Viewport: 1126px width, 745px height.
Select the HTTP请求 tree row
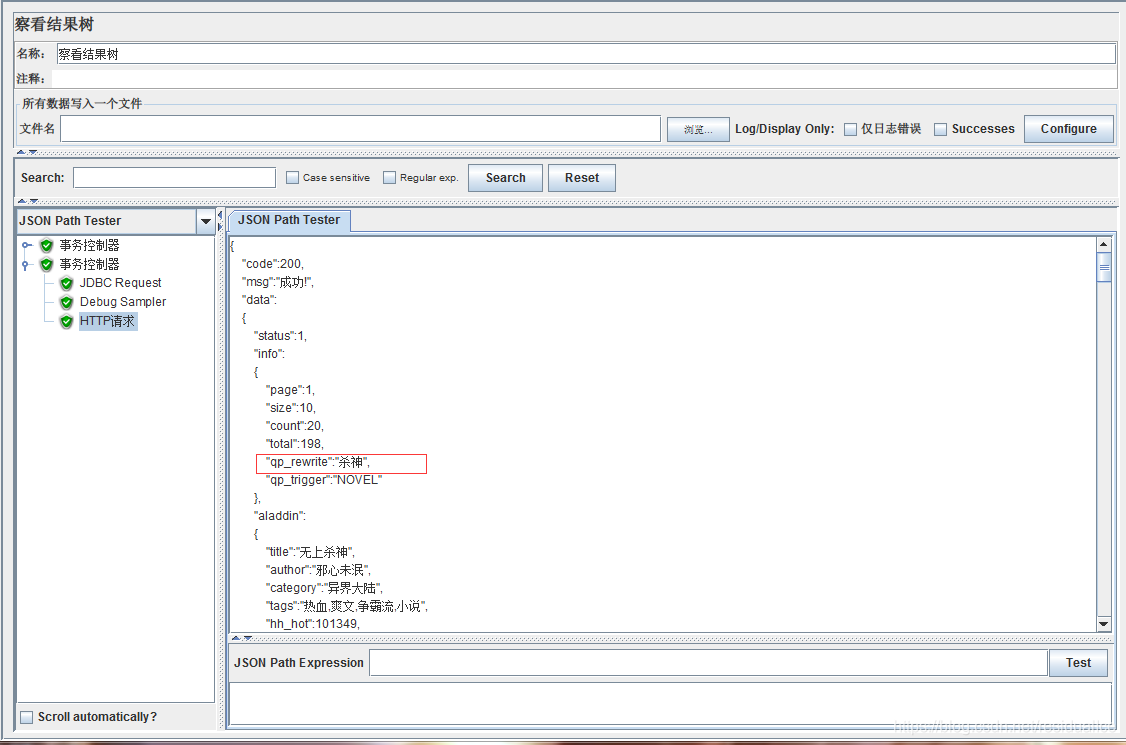[x=107, y=321]
